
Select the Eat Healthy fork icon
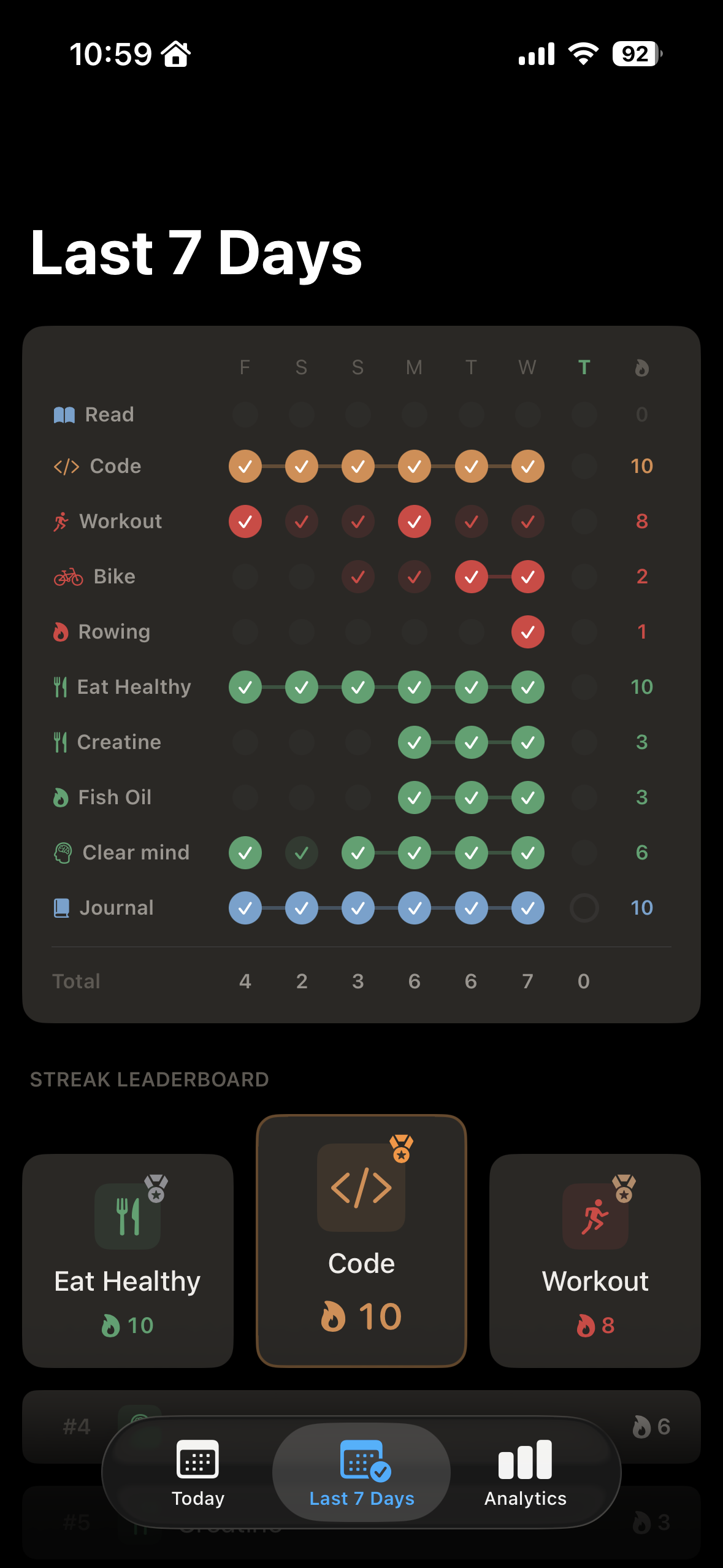tap(60, 686)
